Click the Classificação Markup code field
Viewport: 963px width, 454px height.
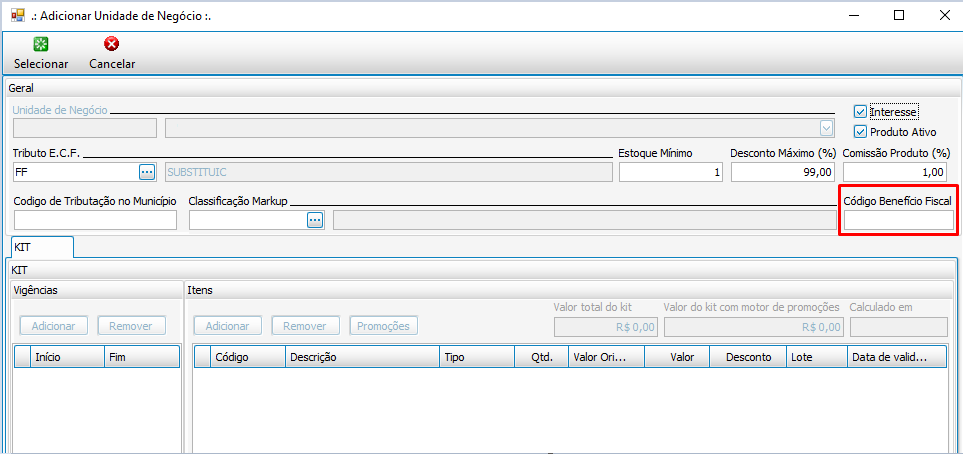point(248,220)
